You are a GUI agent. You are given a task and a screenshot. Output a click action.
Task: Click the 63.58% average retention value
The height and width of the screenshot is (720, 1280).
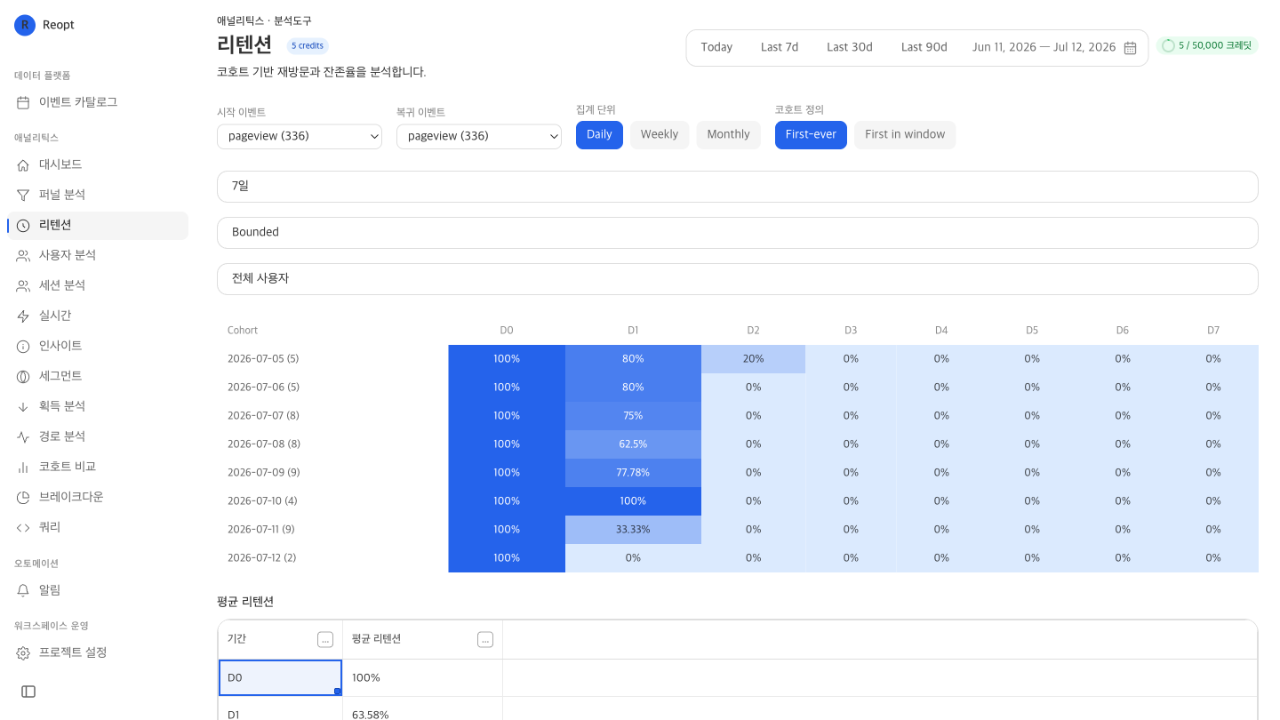370,715
